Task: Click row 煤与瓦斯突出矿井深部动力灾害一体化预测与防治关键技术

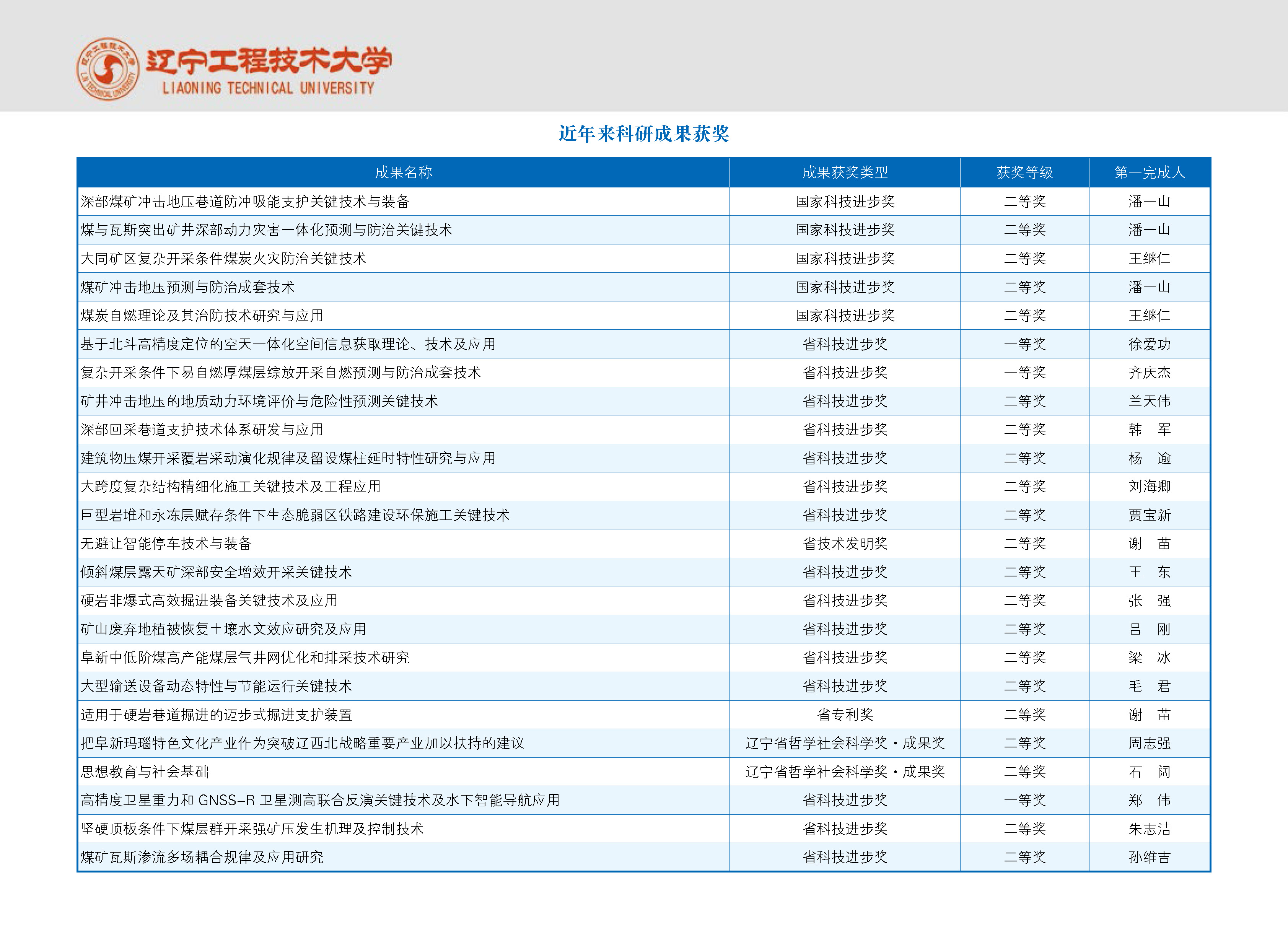Action: pos(643,230)
